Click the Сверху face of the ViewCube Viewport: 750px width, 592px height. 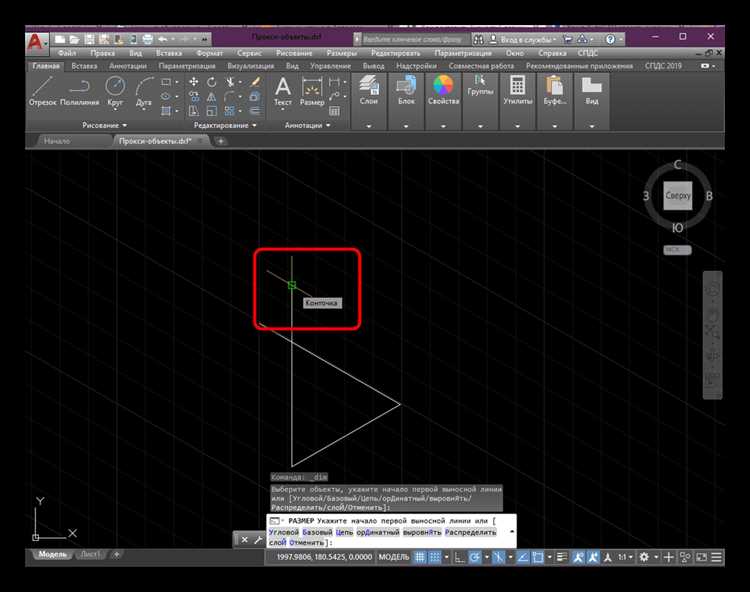coord(678,196)
